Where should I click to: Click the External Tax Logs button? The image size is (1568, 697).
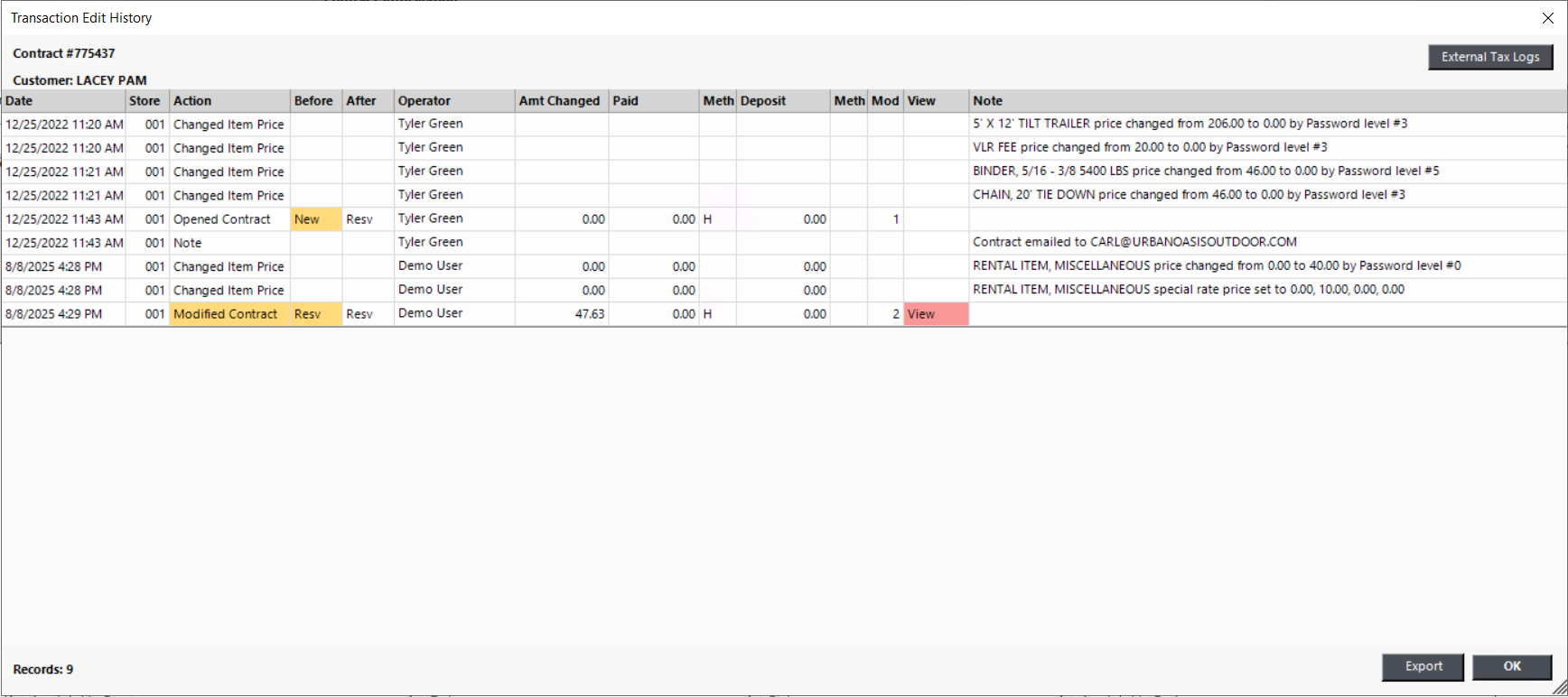[x=1489, y=57]
